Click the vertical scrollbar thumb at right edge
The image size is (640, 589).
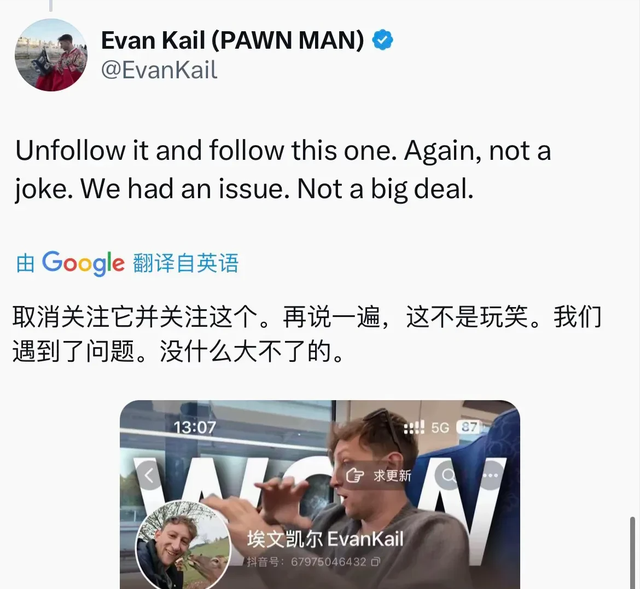633,552
